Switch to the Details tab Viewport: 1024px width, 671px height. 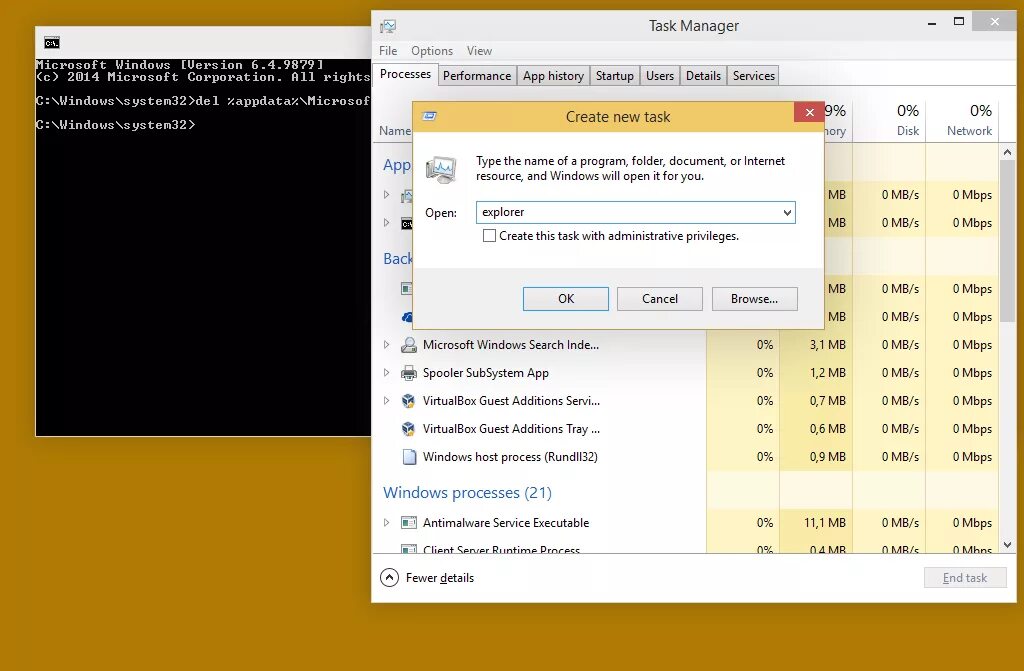pyautogui.click(x=703, y=76)
